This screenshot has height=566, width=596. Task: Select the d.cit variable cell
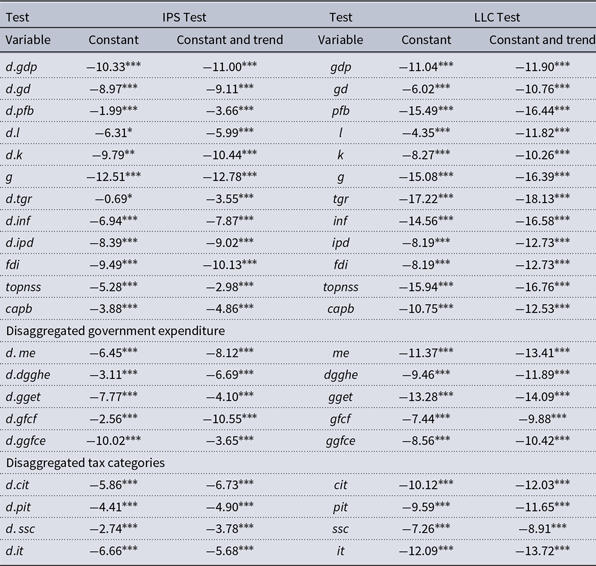click(x=17, y=485)
